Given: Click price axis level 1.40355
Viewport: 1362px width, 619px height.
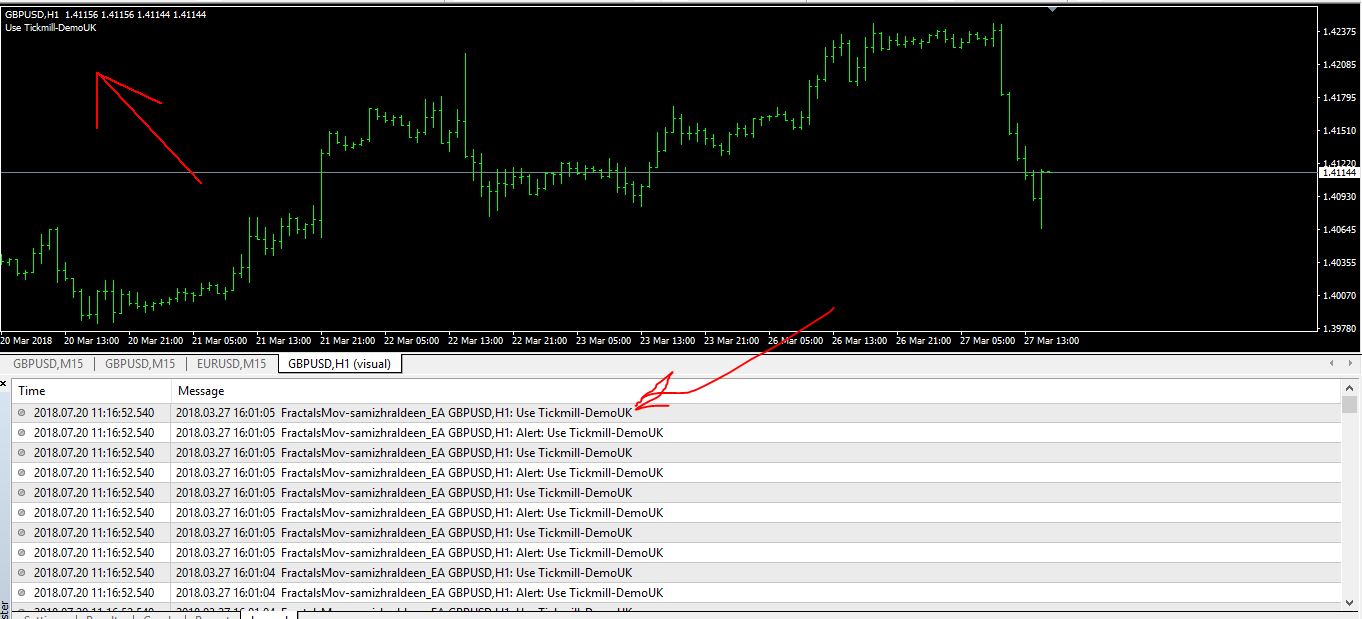Looking at the screenshot, I should pyautogui.click(x=1338, y=263).
